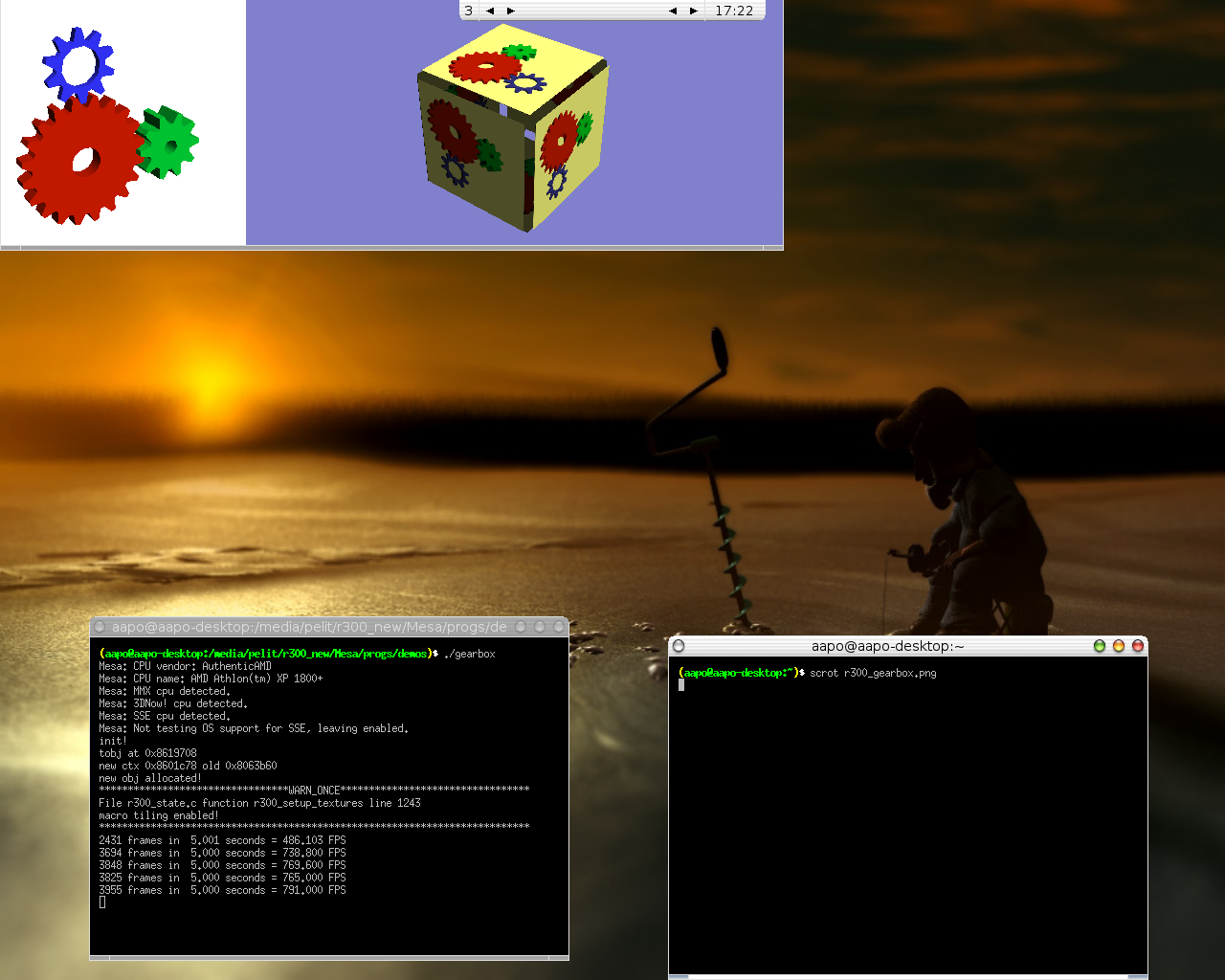Click the green button on the aapo@aapo-desktop:~ terminal
Image resolution: width=1225 pixels, height=980 pixels.
pos(1099,646)
